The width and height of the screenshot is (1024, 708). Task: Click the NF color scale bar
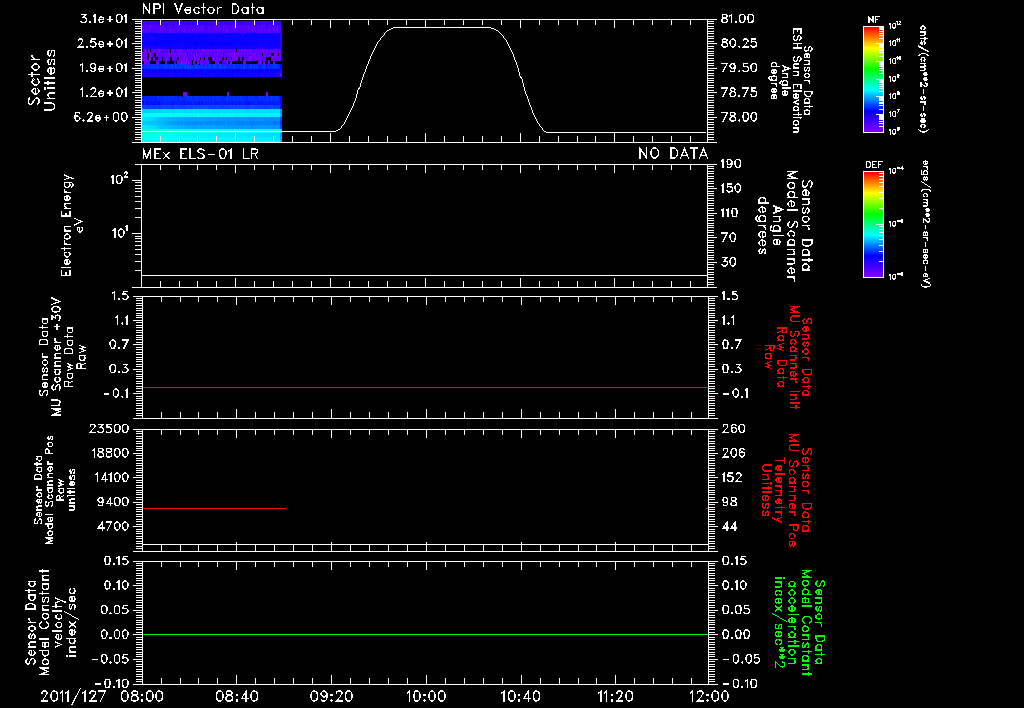tap(873, 79)
